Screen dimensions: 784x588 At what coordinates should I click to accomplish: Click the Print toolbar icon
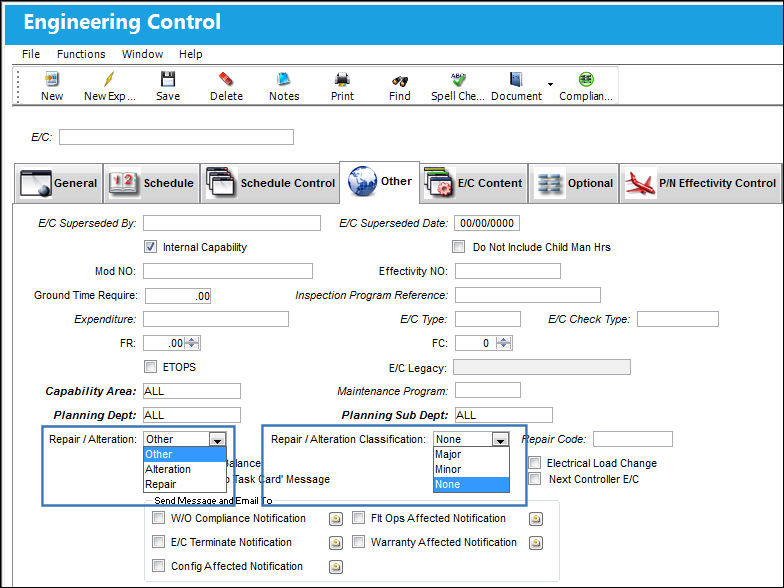342,79
